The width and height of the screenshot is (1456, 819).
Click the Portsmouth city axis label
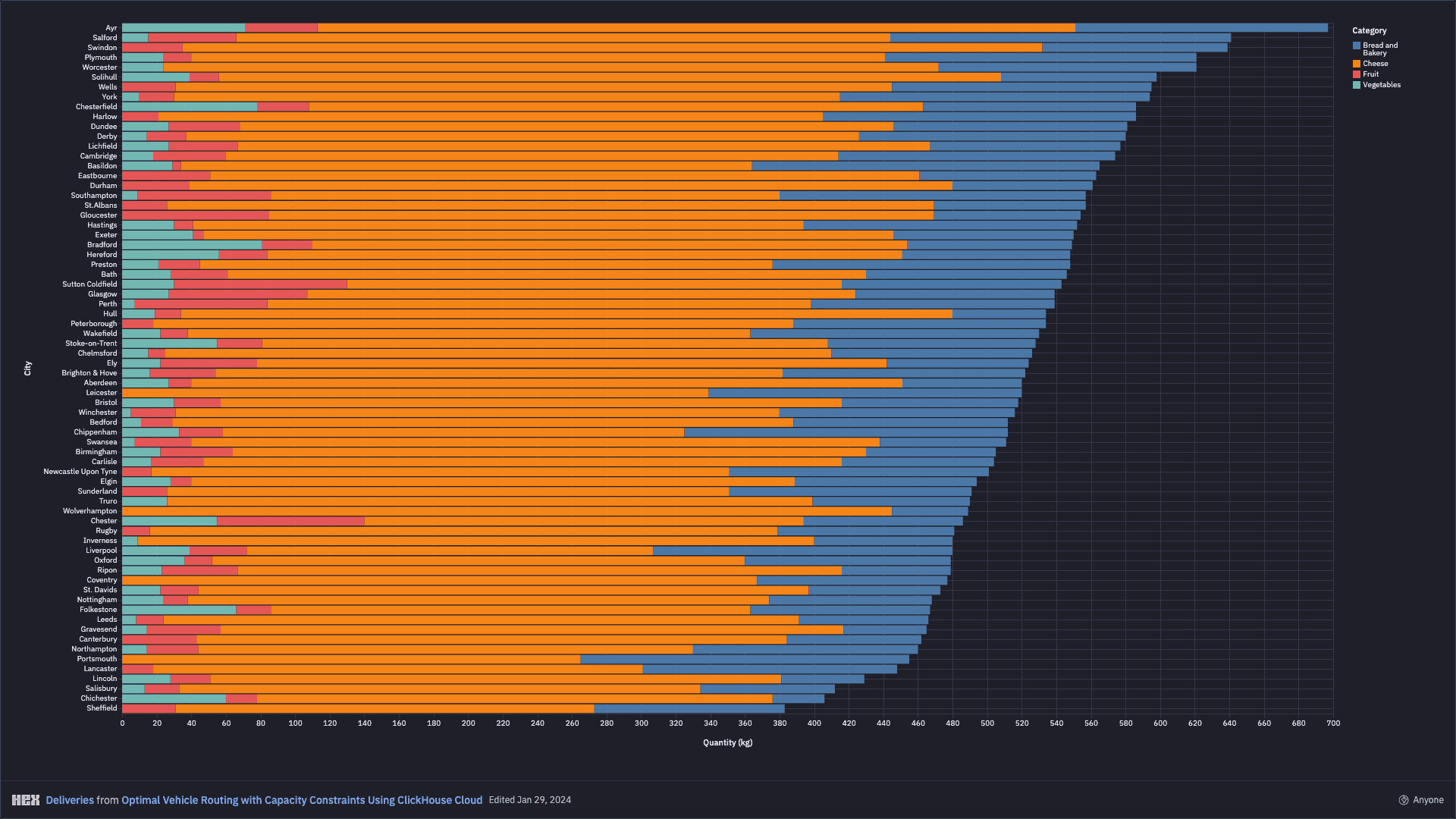(x=97, y=659)
